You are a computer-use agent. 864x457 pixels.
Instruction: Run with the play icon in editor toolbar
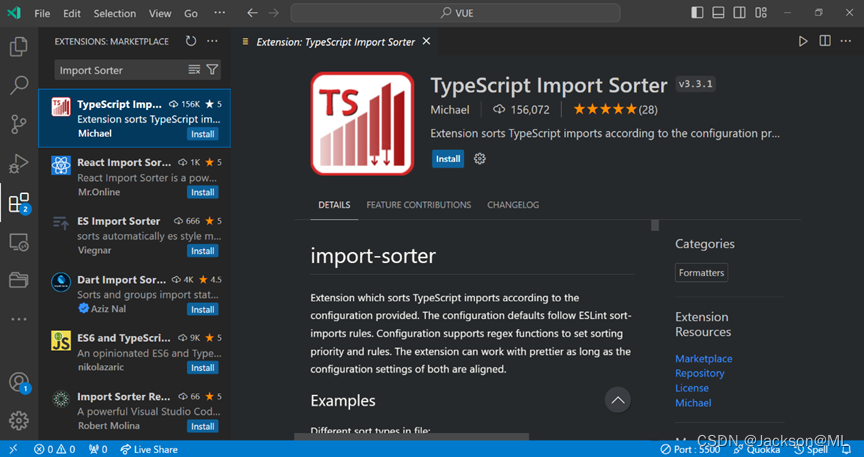point(803,41)
